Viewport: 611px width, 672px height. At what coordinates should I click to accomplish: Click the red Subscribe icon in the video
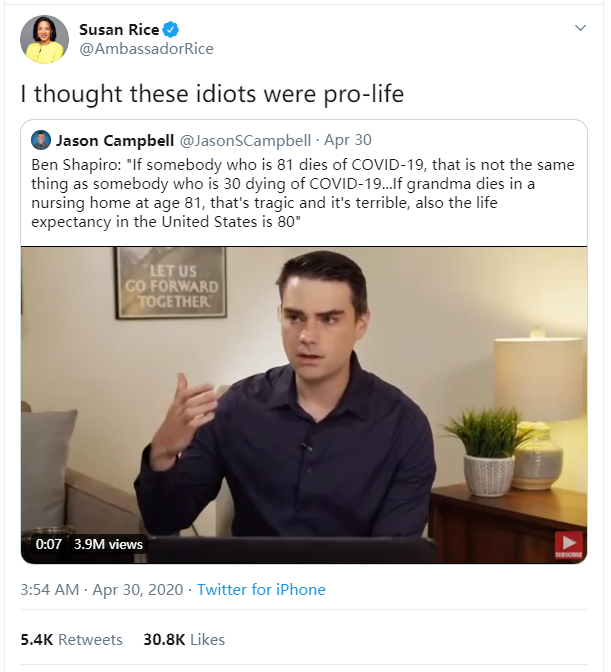[x=569, y=544]
